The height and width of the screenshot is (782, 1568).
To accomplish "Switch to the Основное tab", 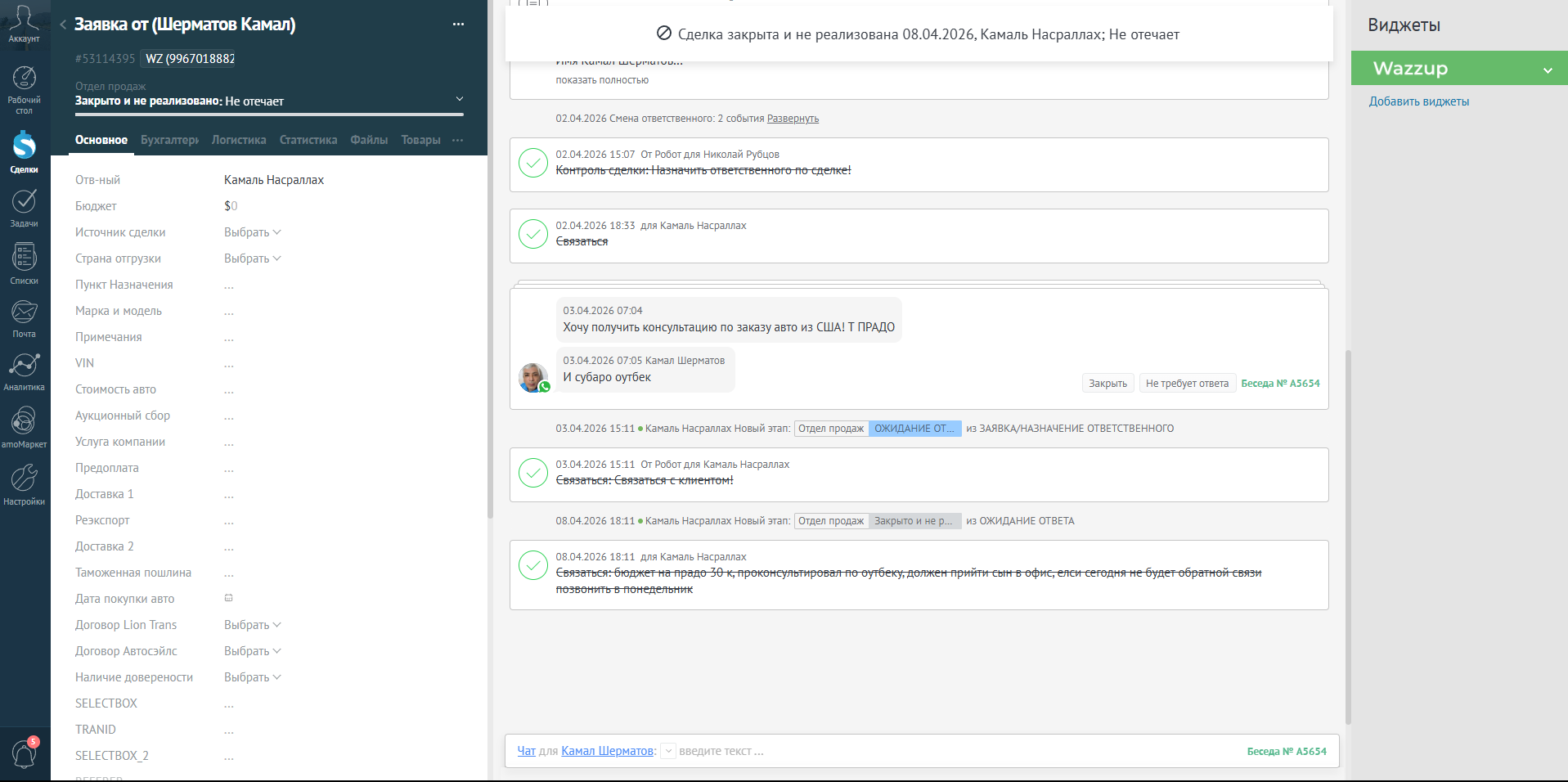I will coord(101,140).
